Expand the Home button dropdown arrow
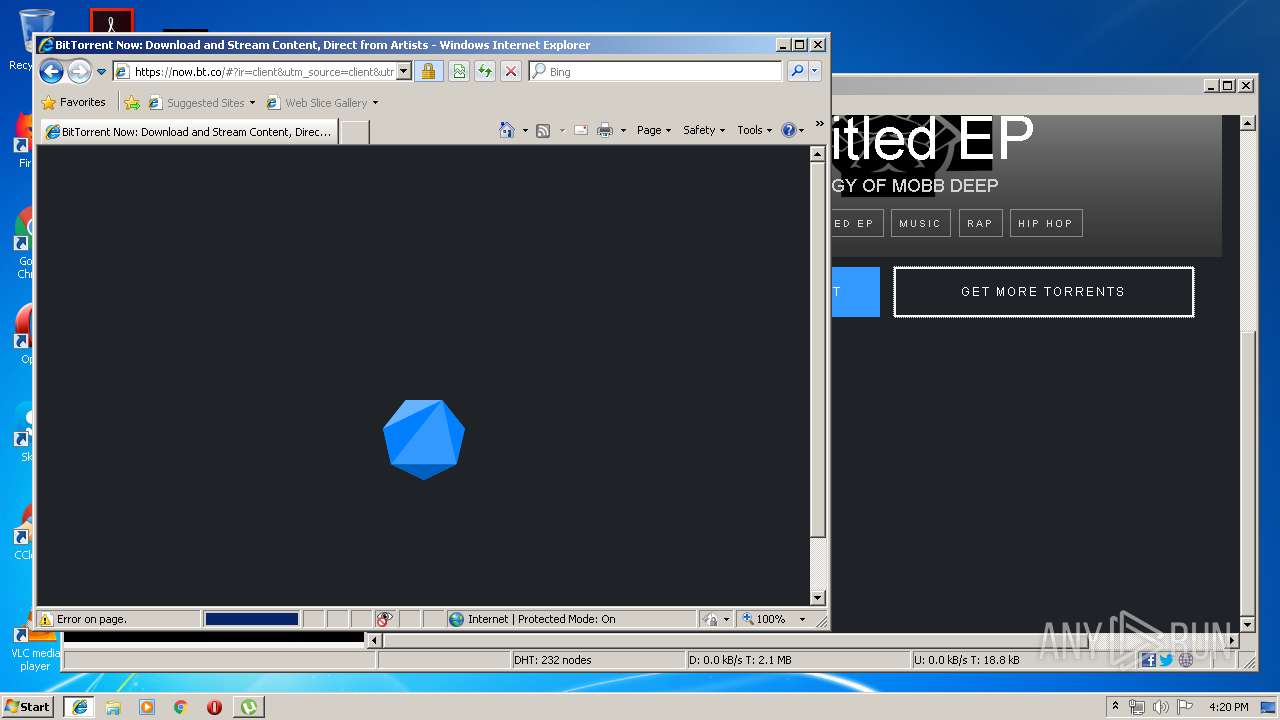The image size is (1280, 720). (x=525, y=131)
